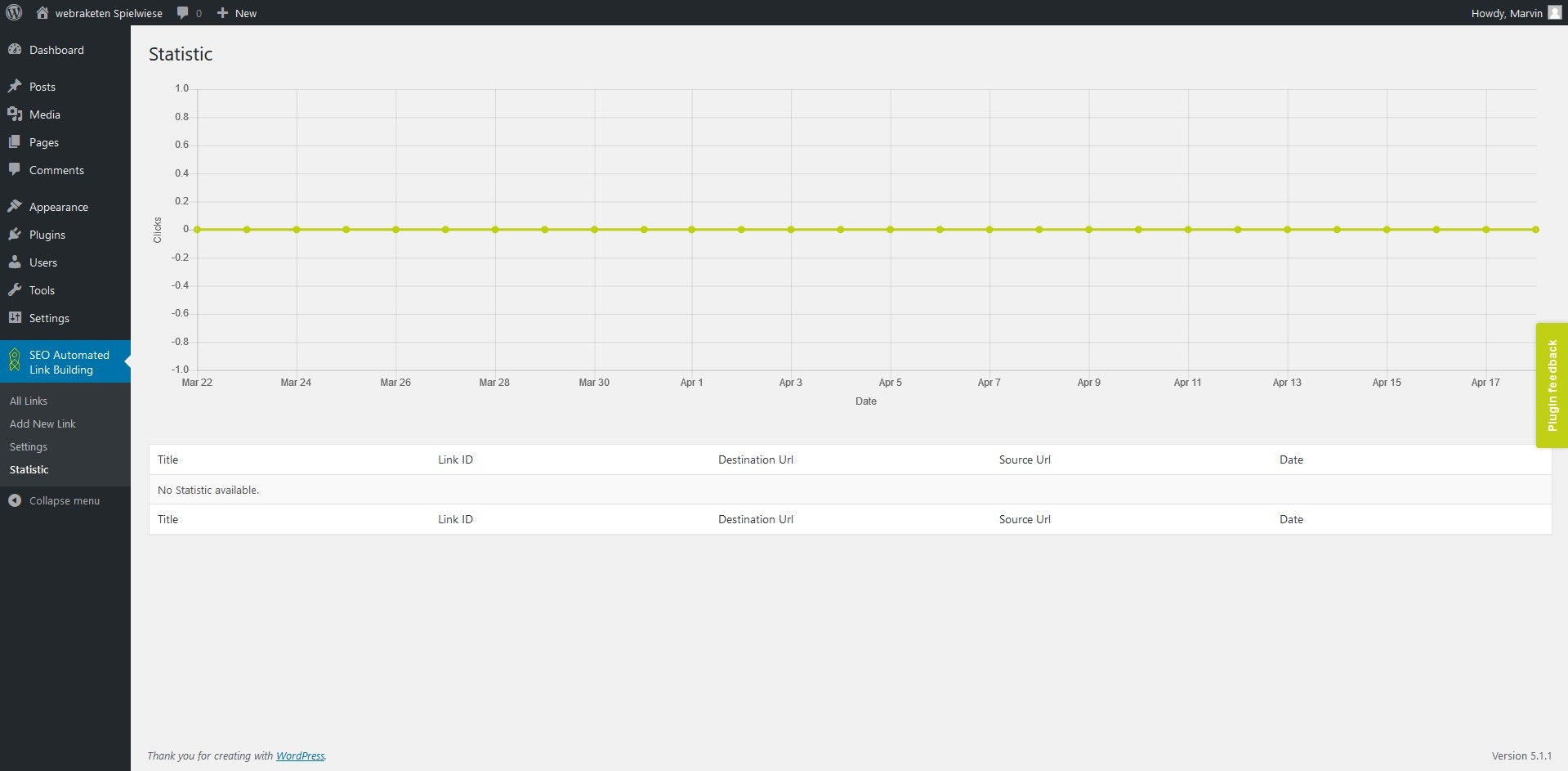The width and height of the screenshot is (1568, 771).
Task: Open Media via the sidebar camera icon
Action: point(15,114)
